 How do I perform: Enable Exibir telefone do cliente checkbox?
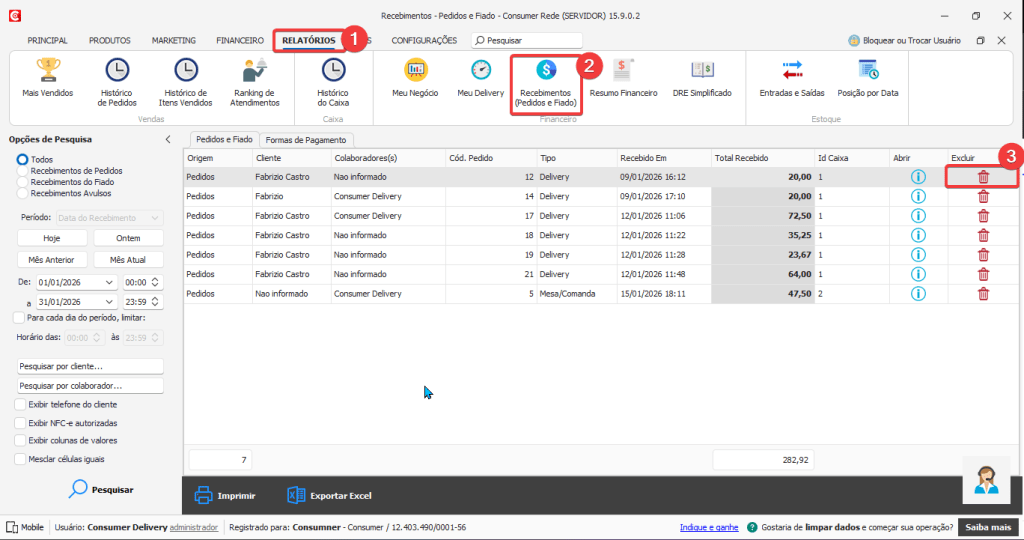(21, 404)
